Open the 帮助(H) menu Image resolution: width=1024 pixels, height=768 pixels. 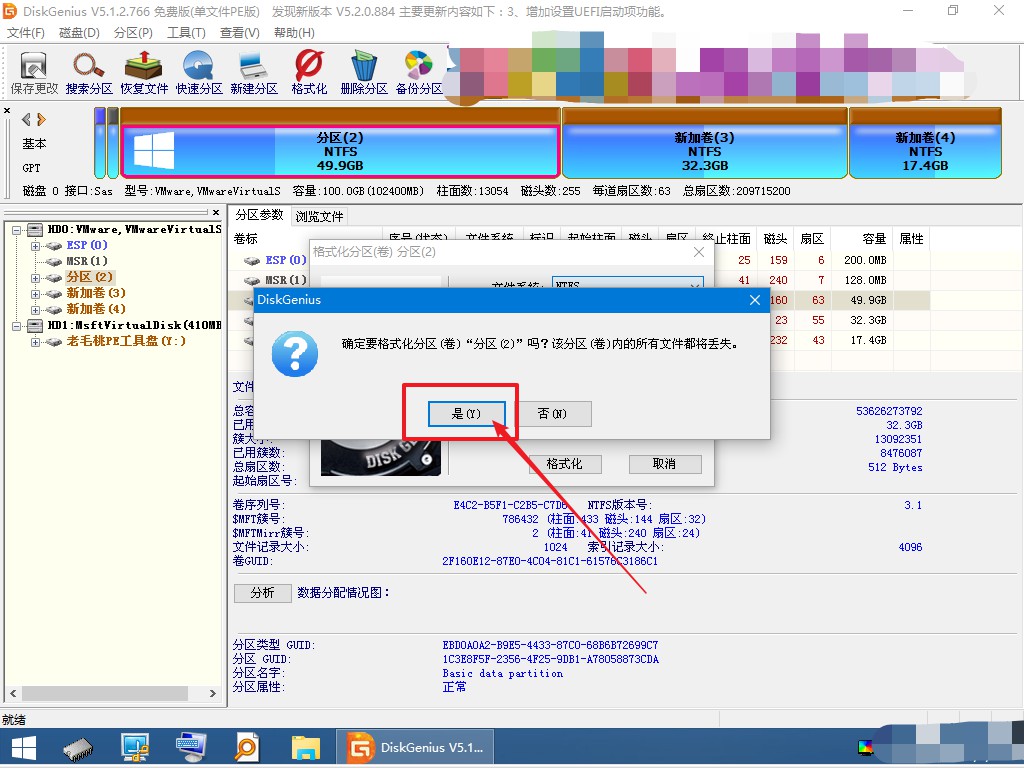tap(294, 33)
